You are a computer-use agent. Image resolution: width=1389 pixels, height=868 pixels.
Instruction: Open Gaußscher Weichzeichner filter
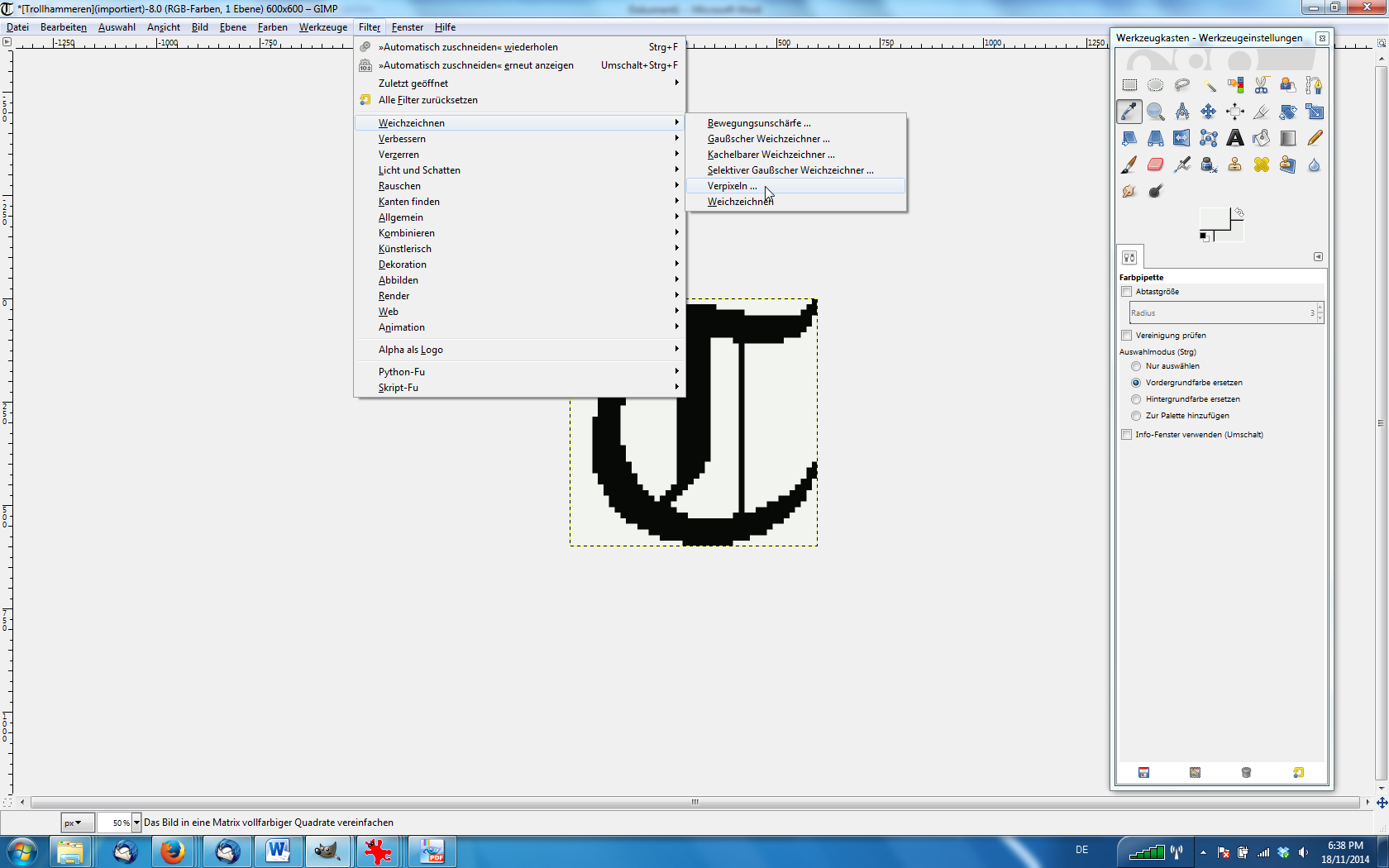click(768, 139)
